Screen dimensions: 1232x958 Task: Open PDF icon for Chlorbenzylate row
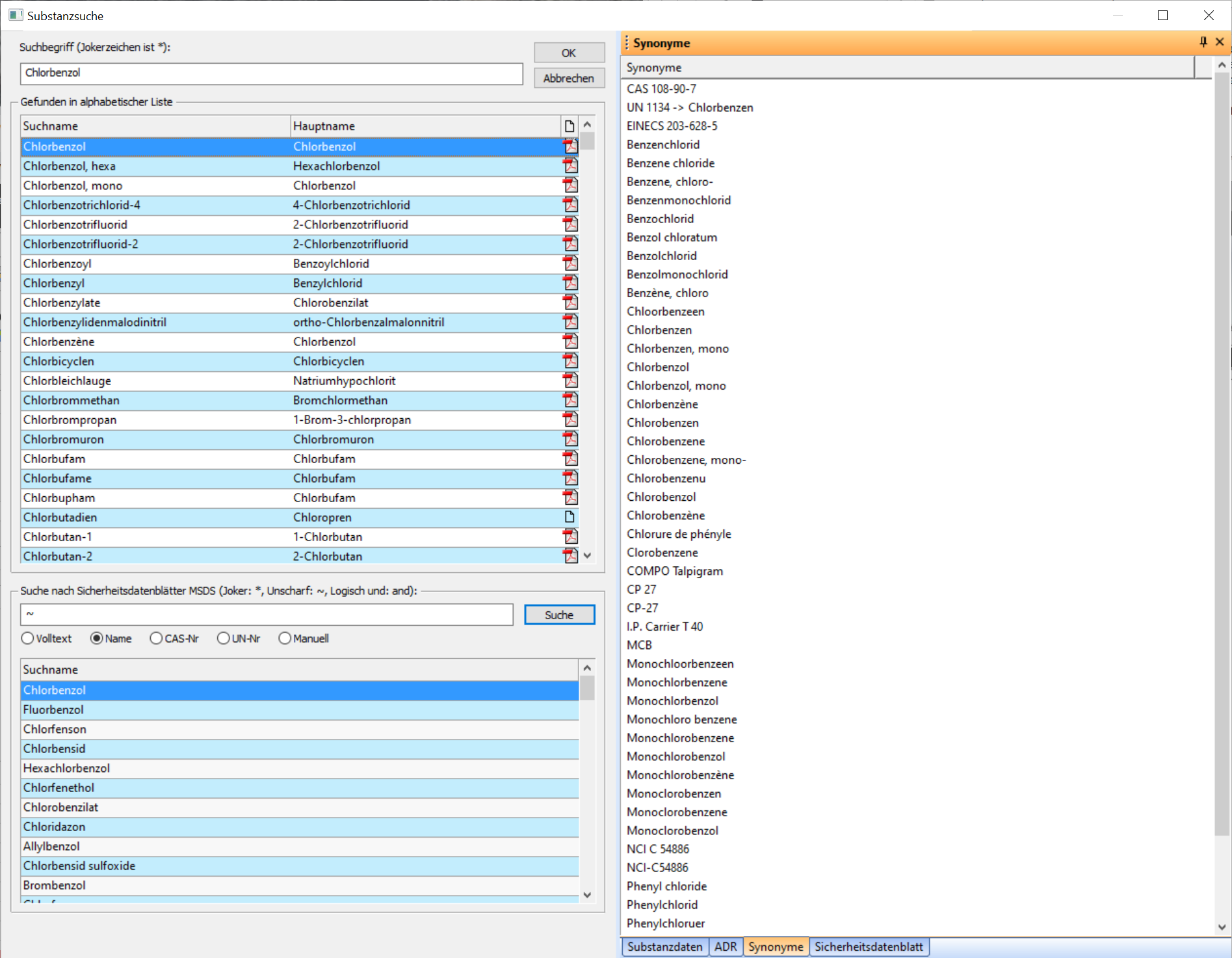(570, 302)
